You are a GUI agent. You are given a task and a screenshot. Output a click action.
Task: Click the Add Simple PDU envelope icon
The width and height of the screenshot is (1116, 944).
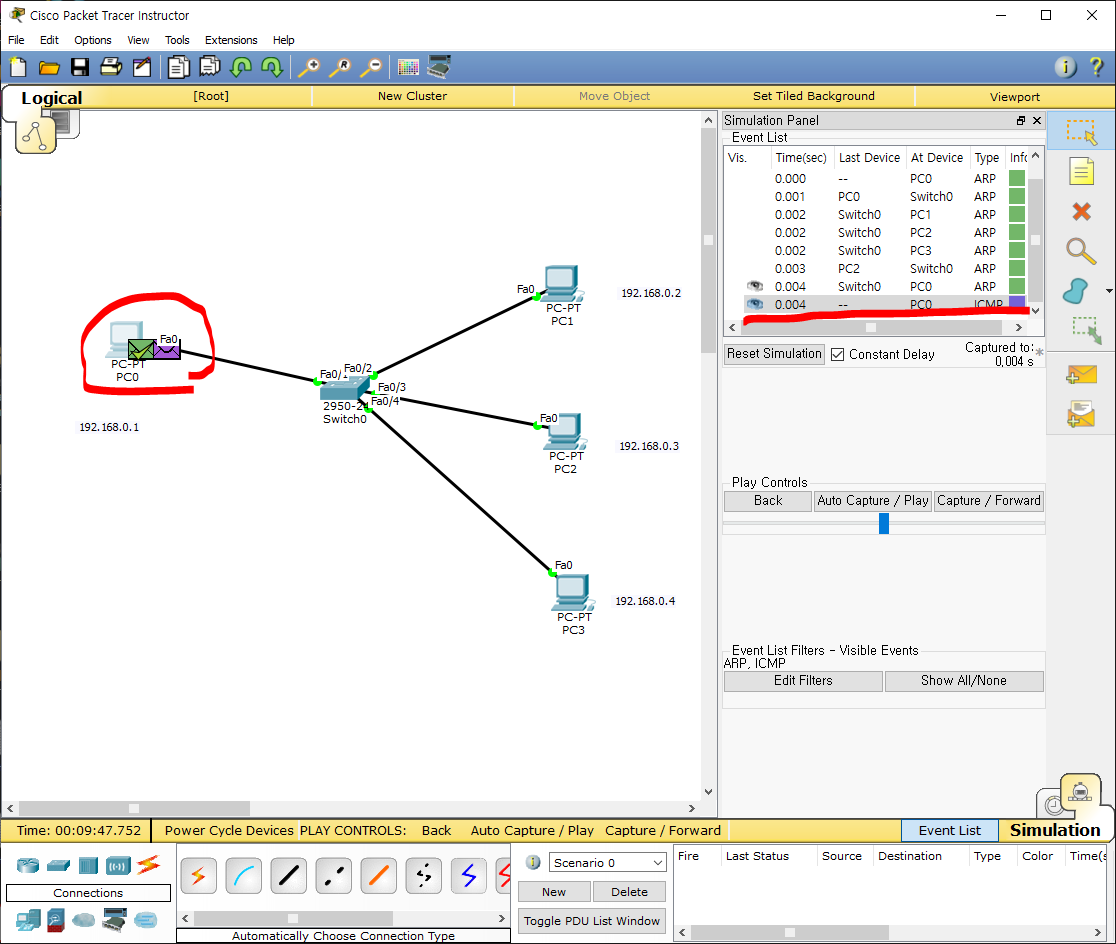point(1081,374)
